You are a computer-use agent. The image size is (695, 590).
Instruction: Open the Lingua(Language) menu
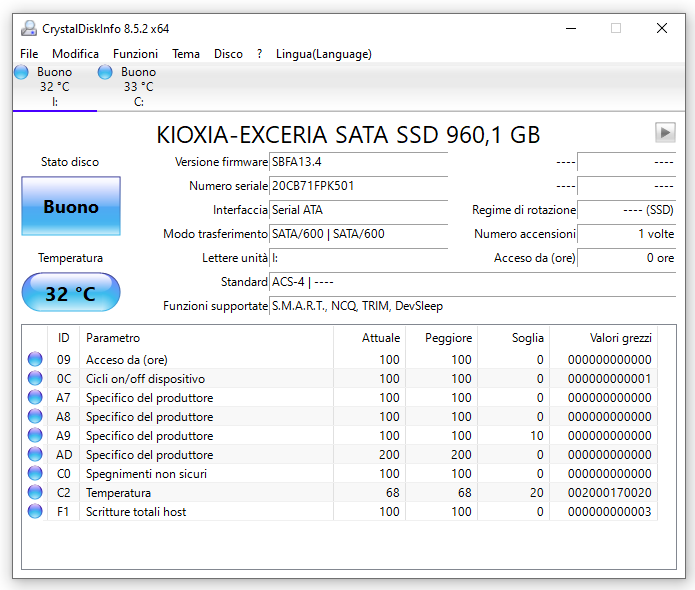[324, 54]
